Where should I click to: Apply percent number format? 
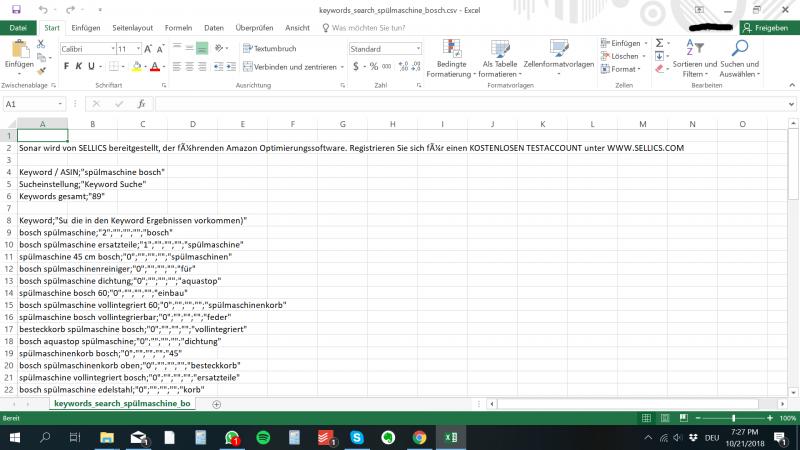tap(374, 66)
